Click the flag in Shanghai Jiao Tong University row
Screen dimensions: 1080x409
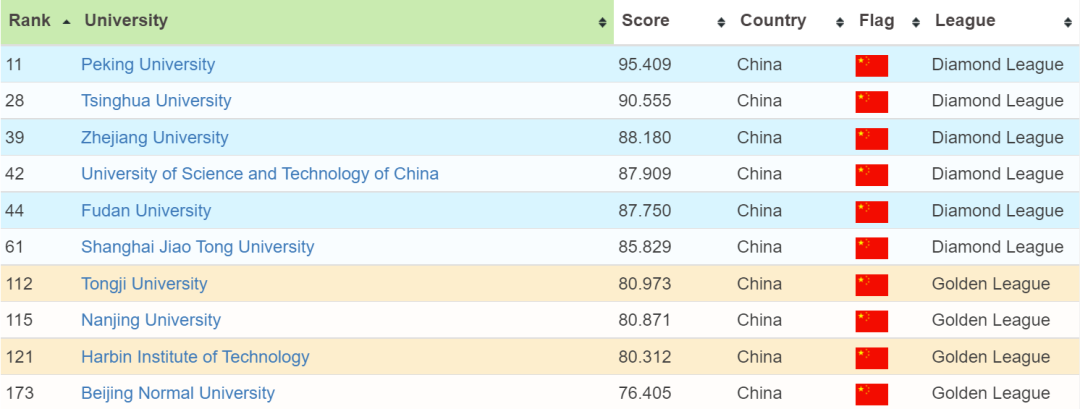[871, 247]
